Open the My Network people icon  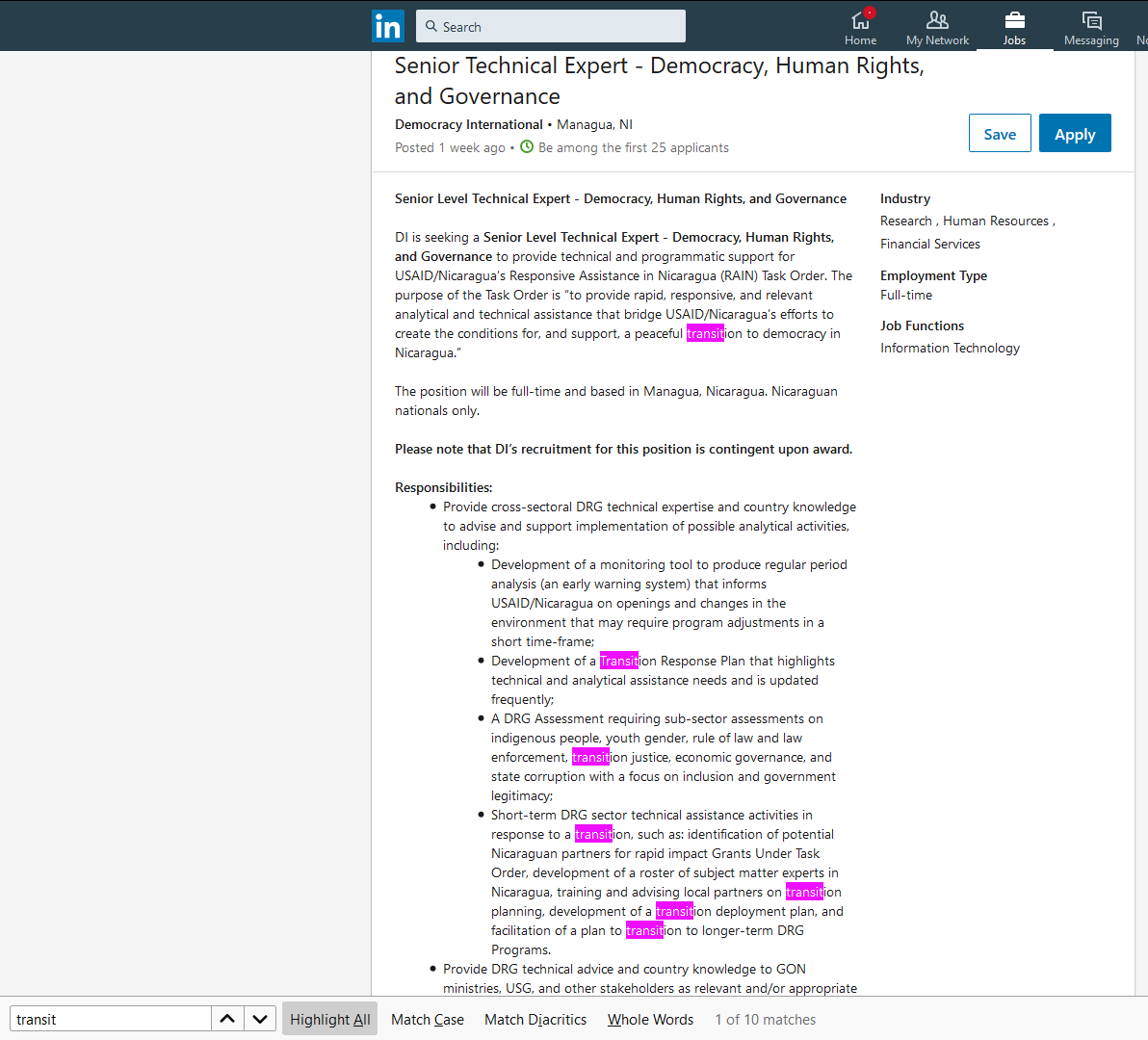[937, 20]
